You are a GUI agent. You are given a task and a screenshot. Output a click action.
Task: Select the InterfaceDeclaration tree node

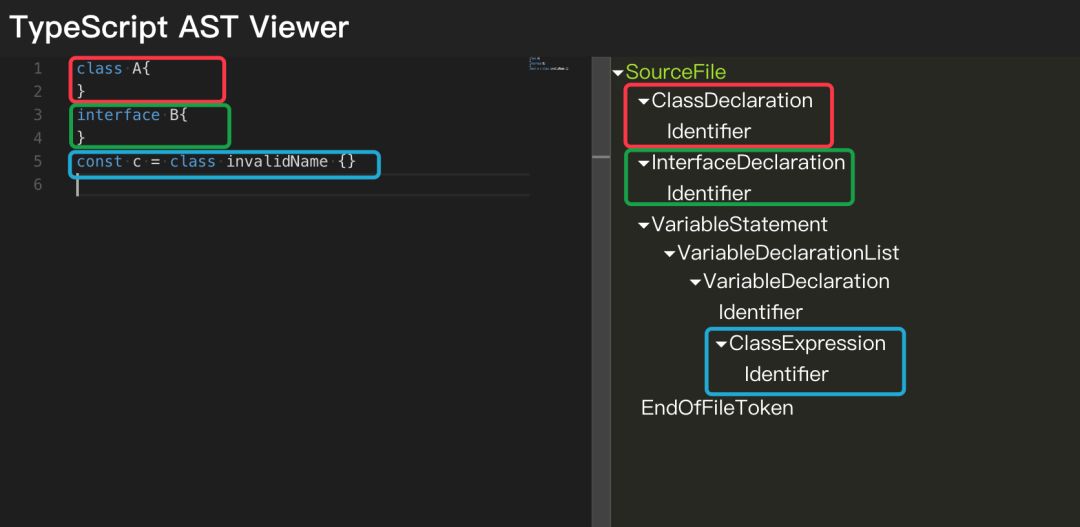tap(748, 163)
